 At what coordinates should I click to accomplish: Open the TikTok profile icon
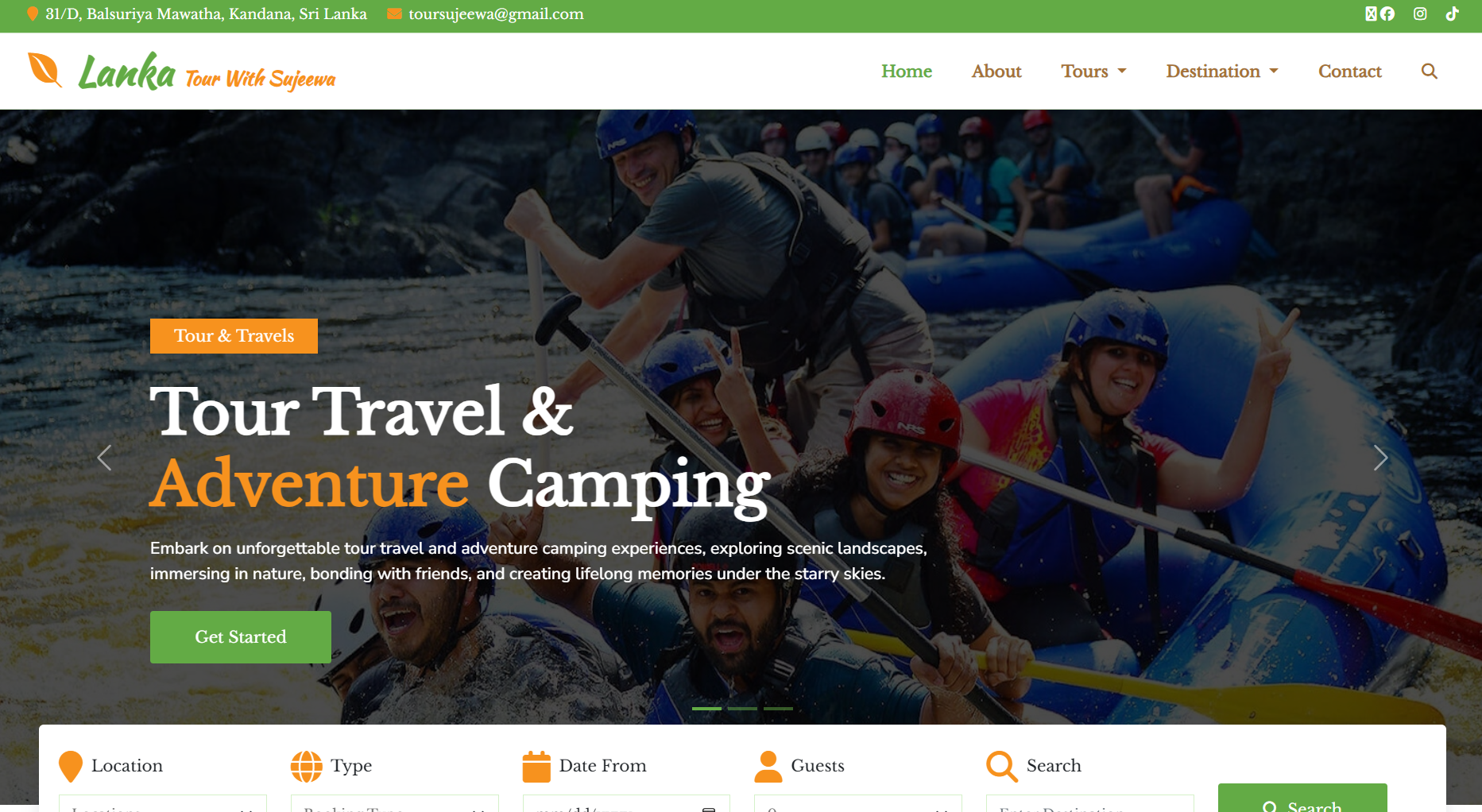coord(1452,14)
